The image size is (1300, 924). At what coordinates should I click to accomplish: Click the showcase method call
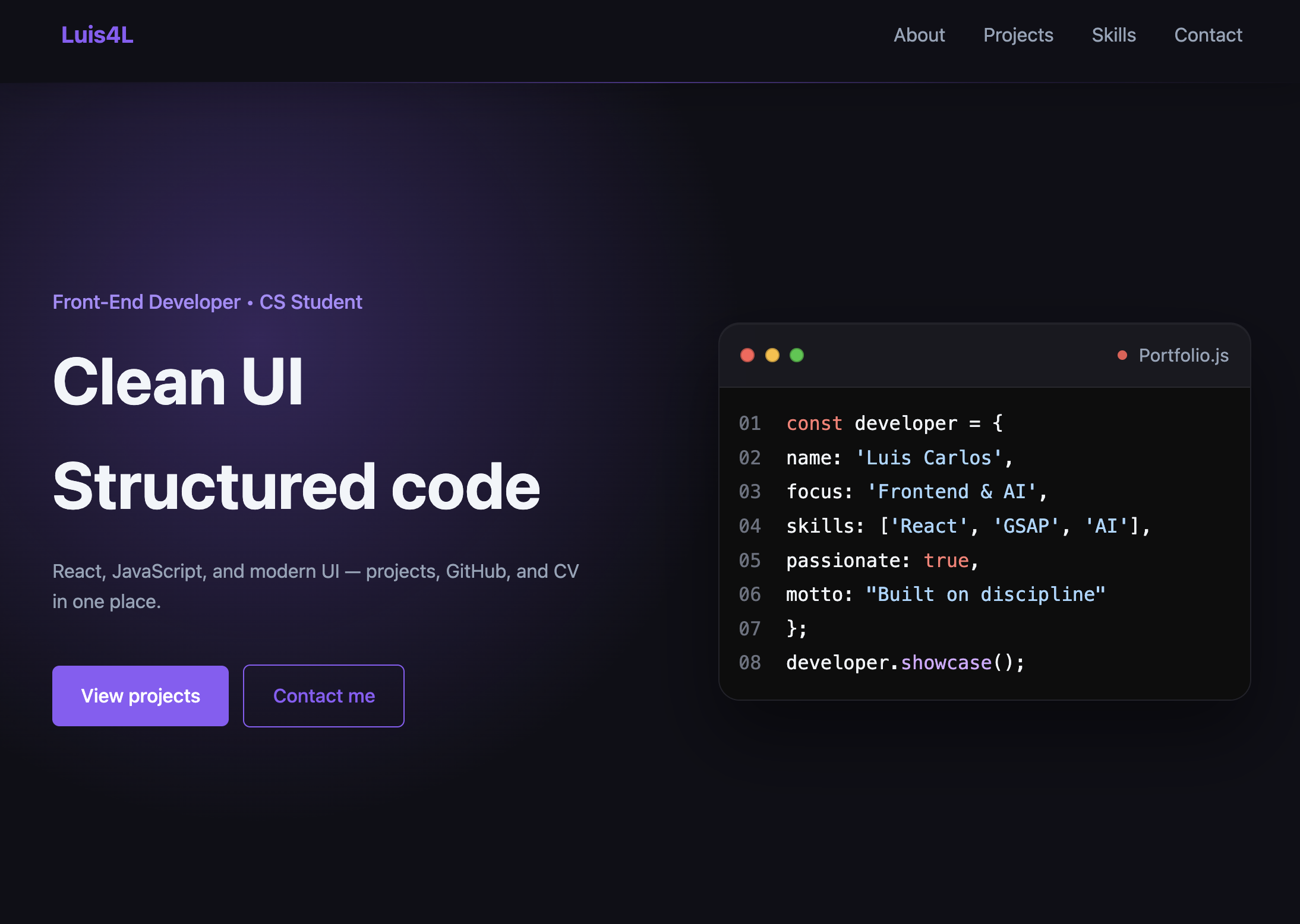[x=946, y=663]
